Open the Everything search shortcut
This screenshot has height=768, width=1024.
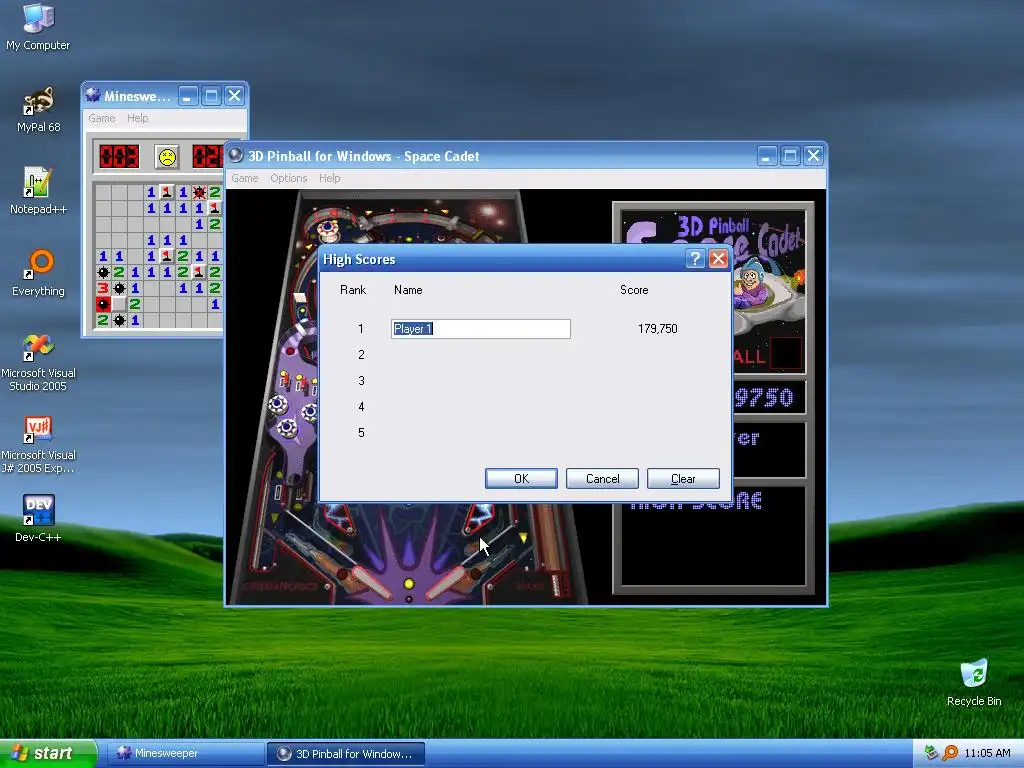(38, 272)
